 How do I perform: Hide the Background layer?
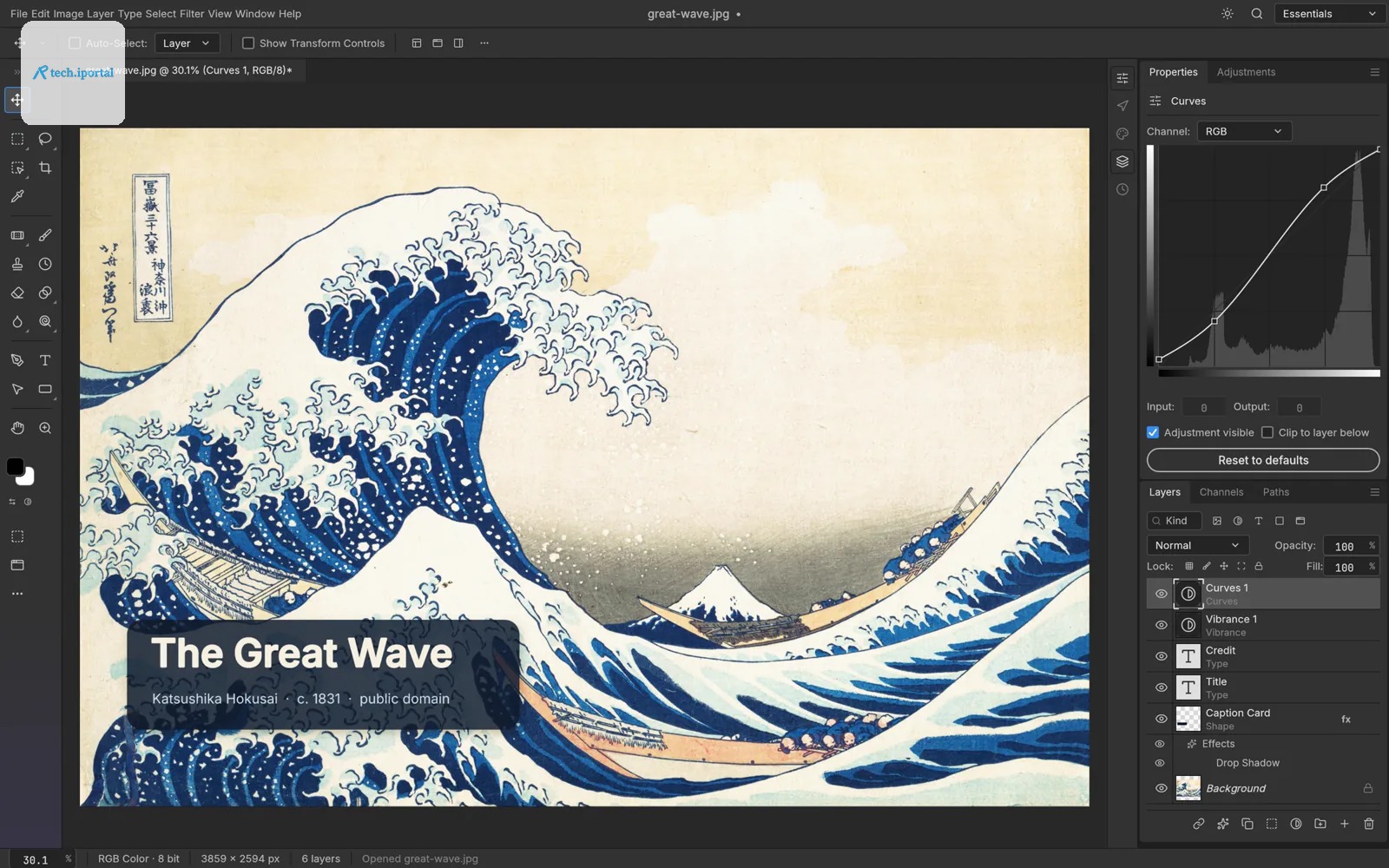click(1162, 788)
